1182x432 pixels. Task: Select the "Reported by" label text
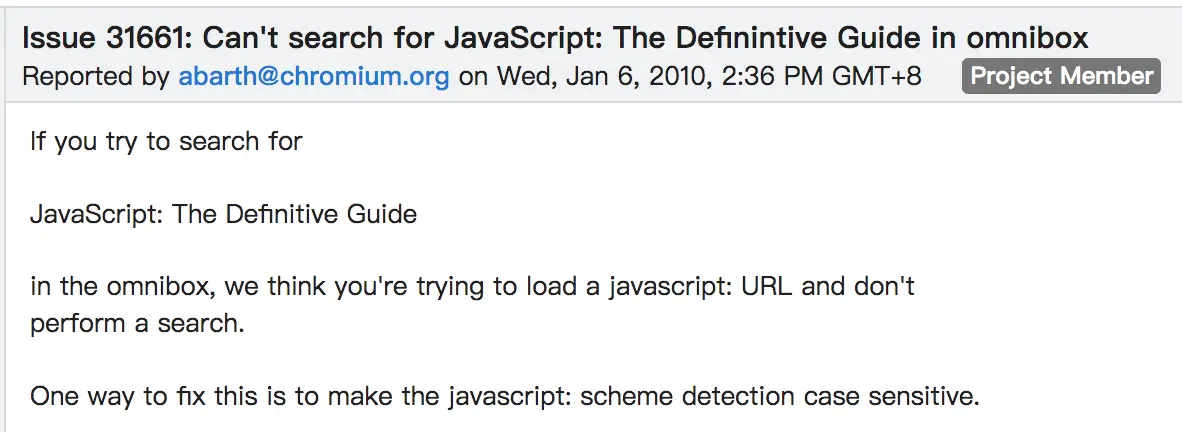96,76
